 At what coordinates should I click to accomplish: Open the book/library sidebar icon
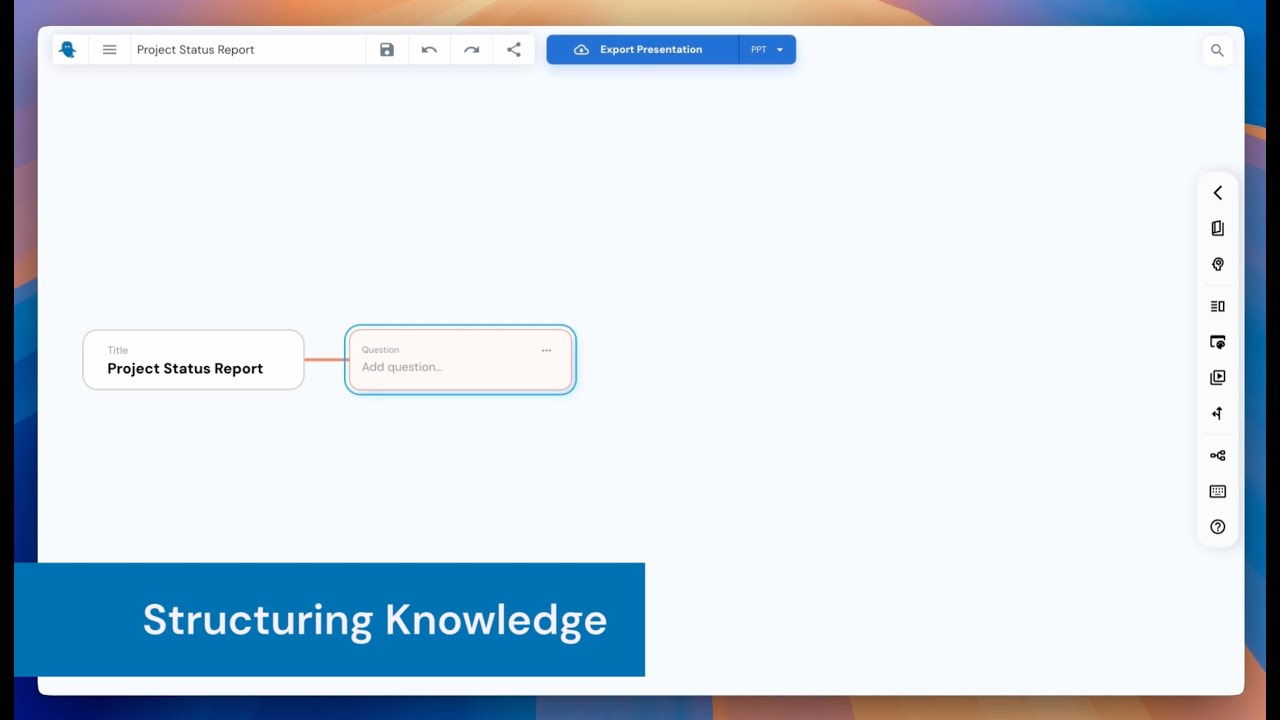click(x=1217, y=228)
